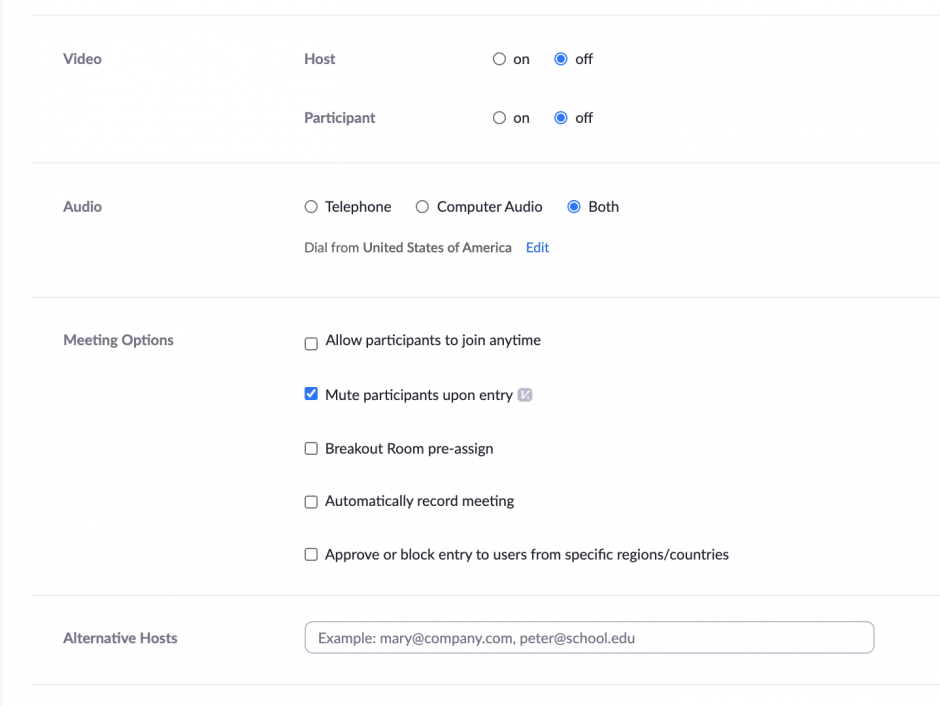Screen dimensions: 940x706
Task: Check Breakout Room pre-assign box
Action: coord(311,449)
